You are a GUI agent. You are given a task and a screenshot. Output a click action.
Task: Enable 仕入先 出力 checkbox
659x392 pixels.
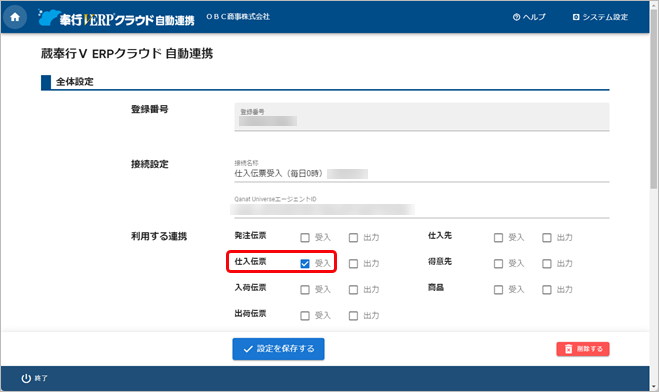pos(547,238)
